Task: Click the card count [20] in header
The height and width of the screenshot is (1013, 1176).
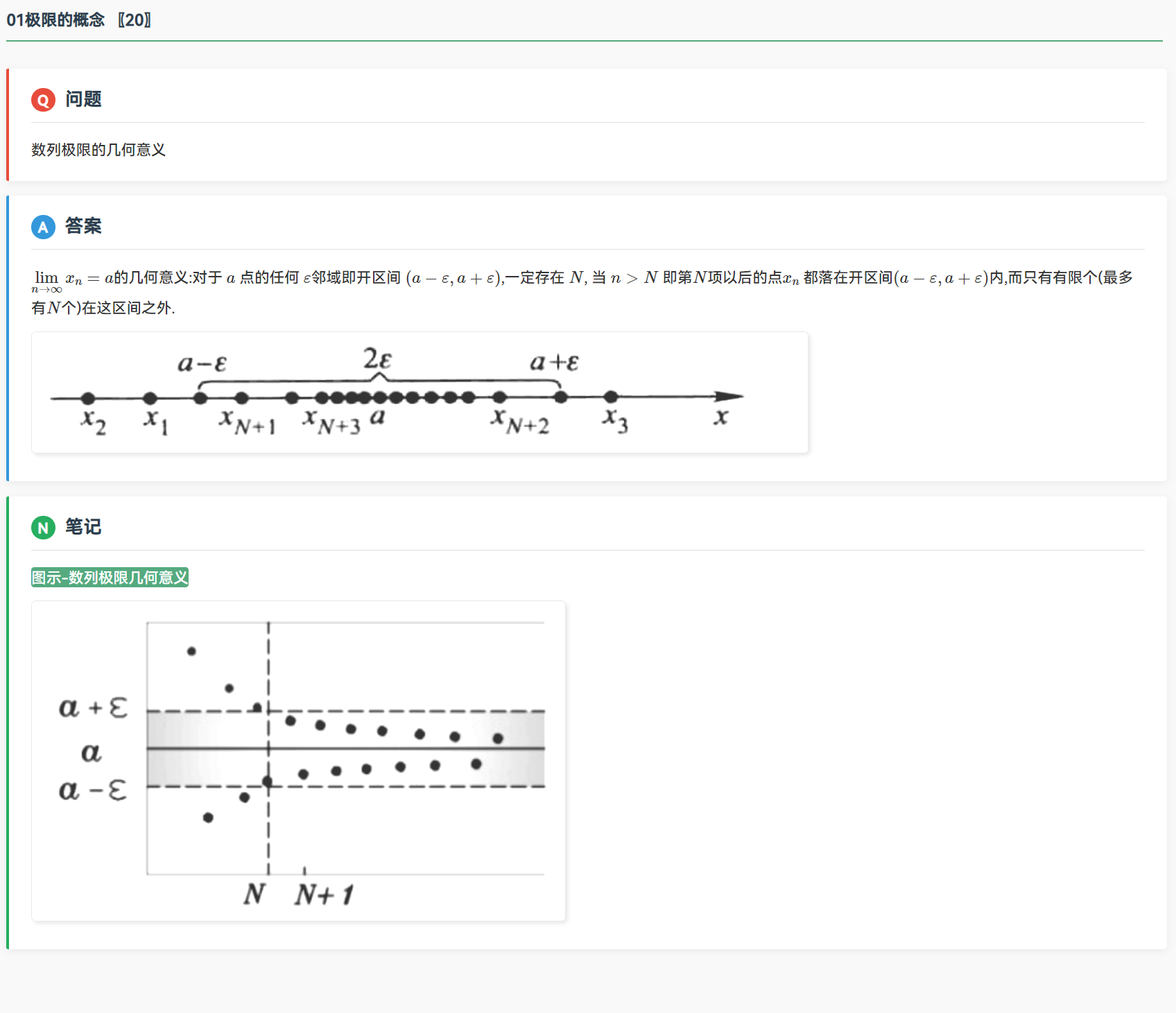Action: pos(135,19)
